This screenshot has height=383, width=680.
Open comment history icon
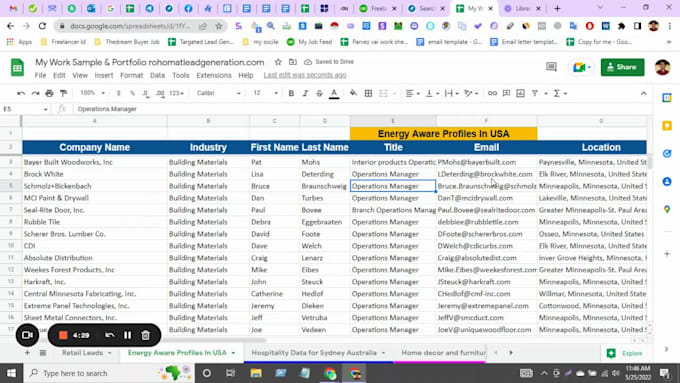coord(551,67)
